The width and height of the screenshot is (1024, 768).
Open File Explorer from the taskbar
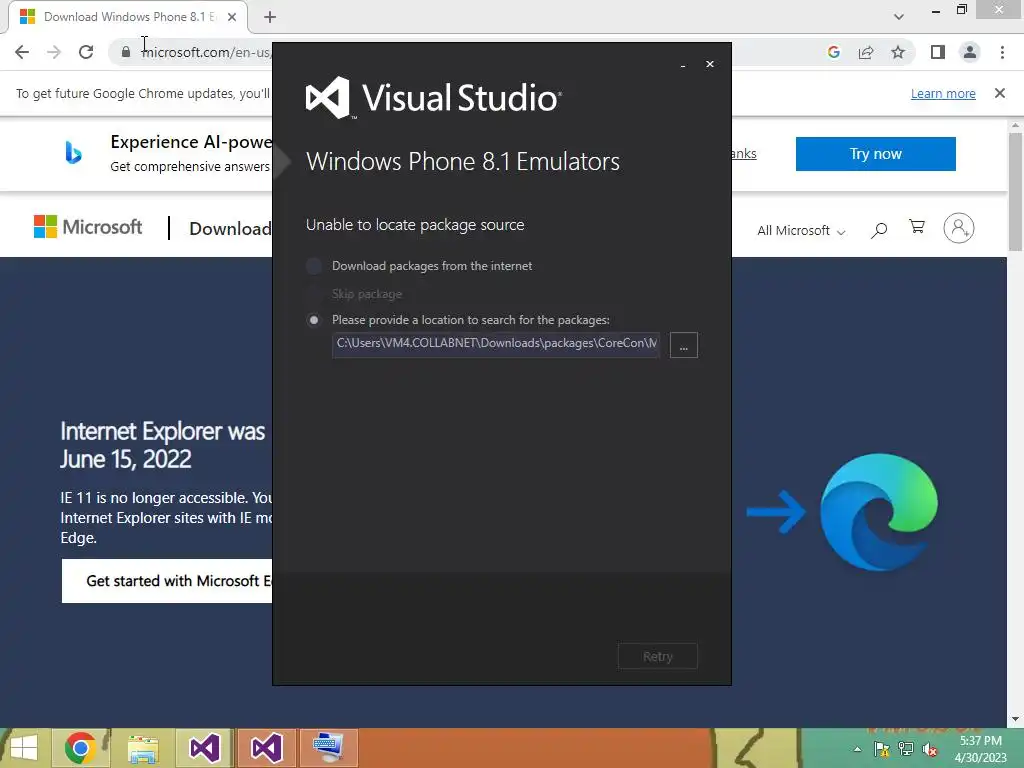coord(143,748)
